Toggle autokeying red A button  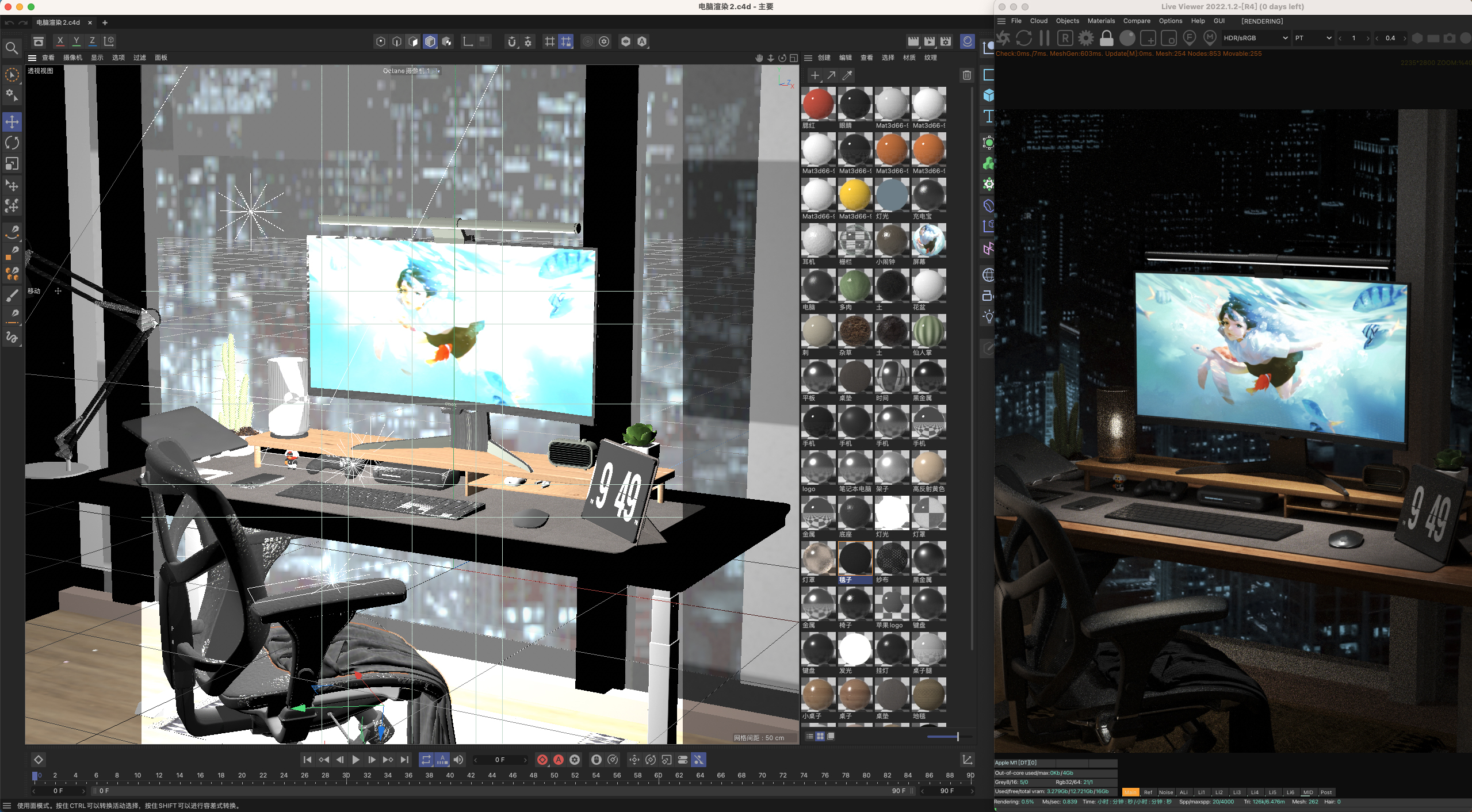point(558,760)
